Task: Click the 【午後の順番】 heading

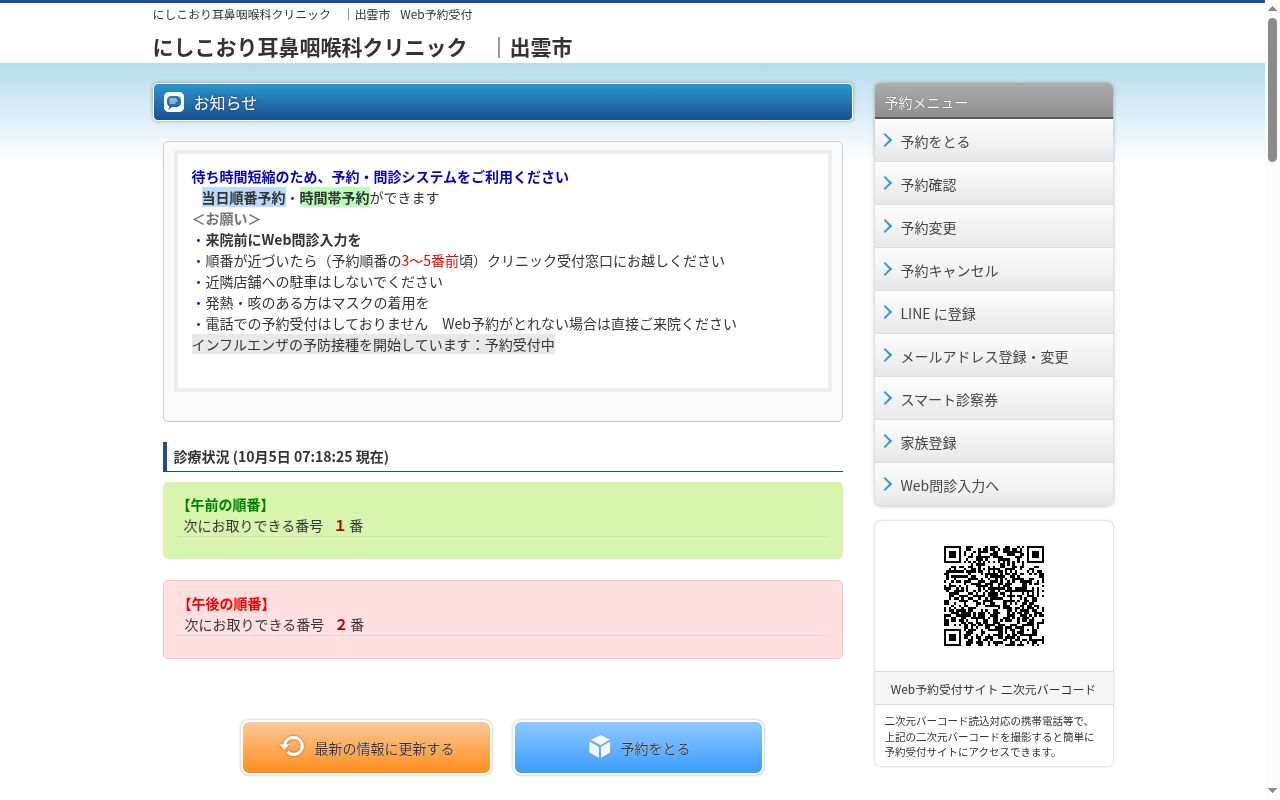Action: point(226,604)
